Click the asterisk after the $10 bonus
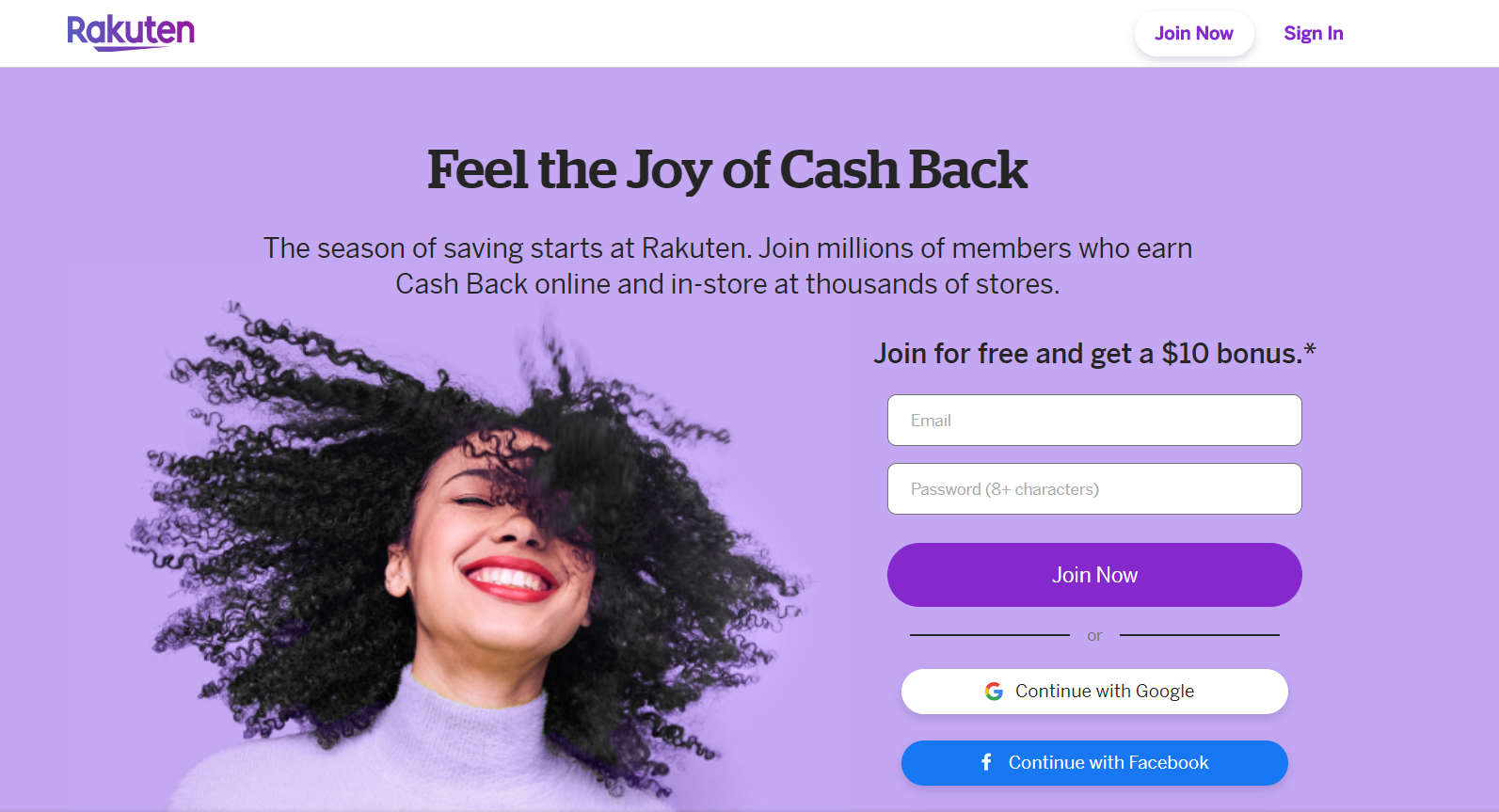This screenshot has width=1499, height=812. tap(1310, 350)
